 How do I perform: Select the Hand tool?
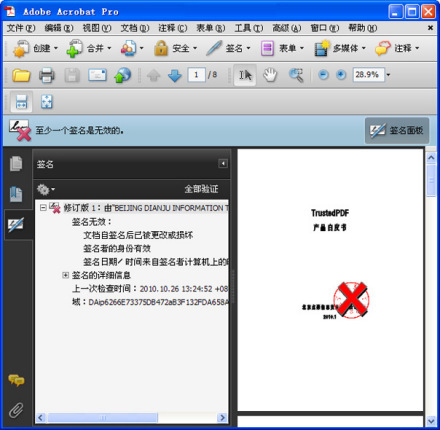point(270,75)
